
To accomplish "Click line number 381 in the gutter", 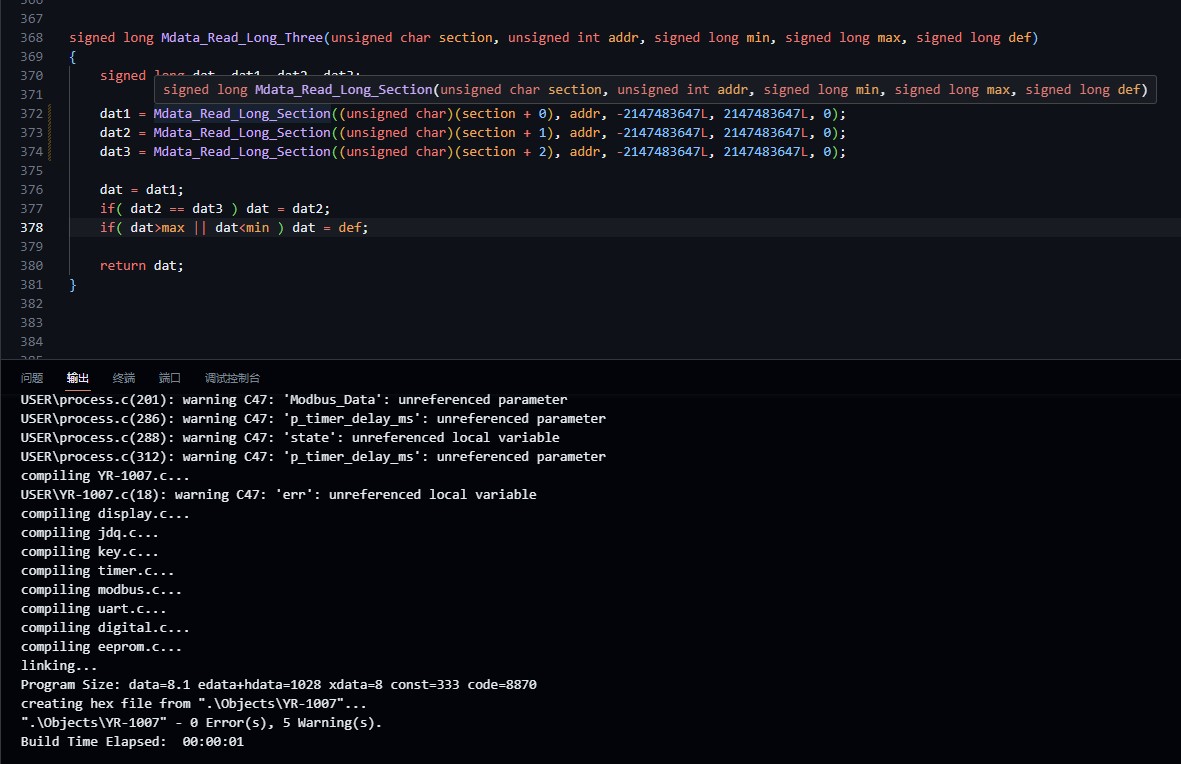I will coord(32,285).
